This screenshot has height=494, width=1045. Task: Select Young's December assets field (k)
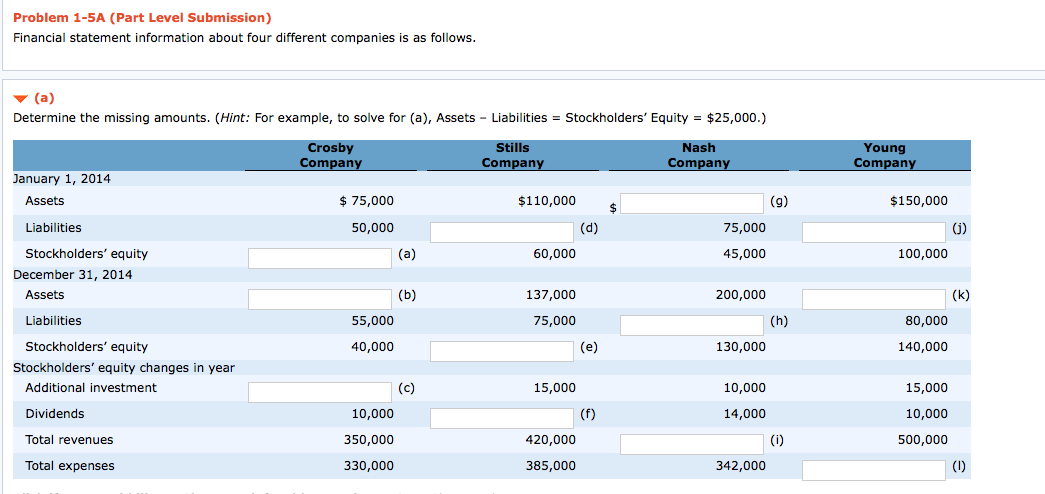click(x=874, y=299)
